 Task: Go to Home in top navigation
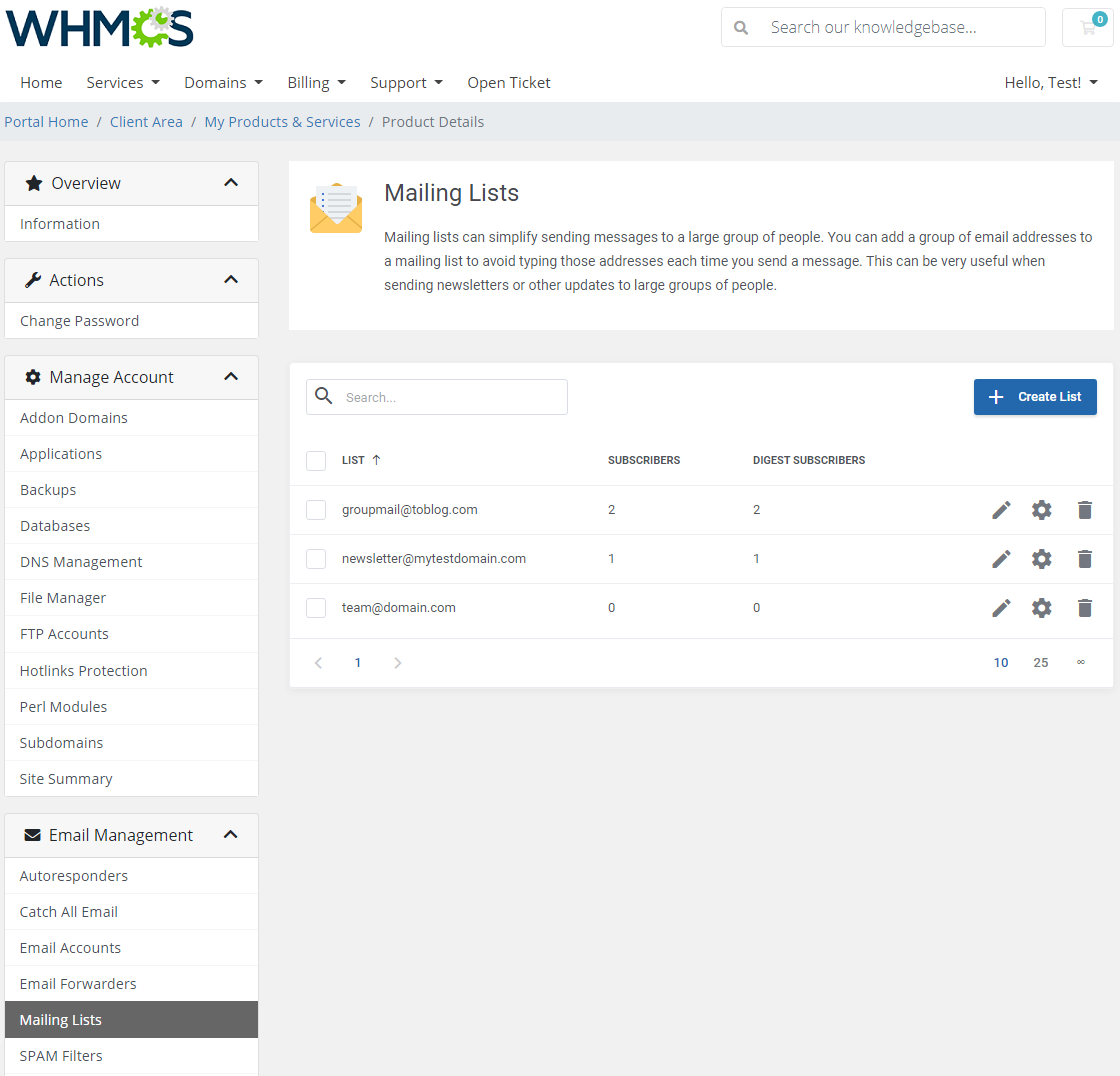pyautogui.click(x=41, y=83)
